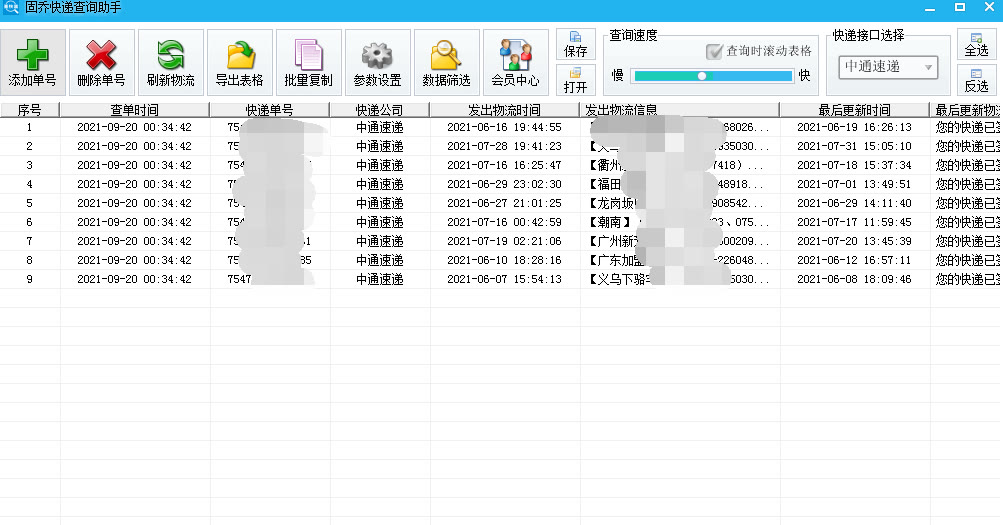
Task: Sort by 发出物流时间 column header
Action: click(x=504, y=110)
